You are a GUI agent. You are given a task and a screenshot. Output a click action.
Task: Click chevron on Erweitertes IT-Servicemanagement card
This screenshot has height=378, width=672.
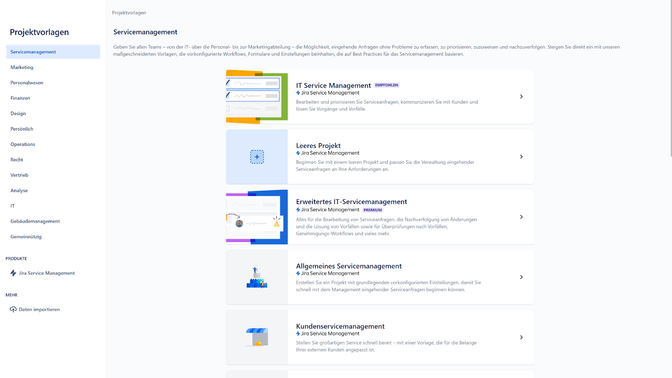(522, 217)
